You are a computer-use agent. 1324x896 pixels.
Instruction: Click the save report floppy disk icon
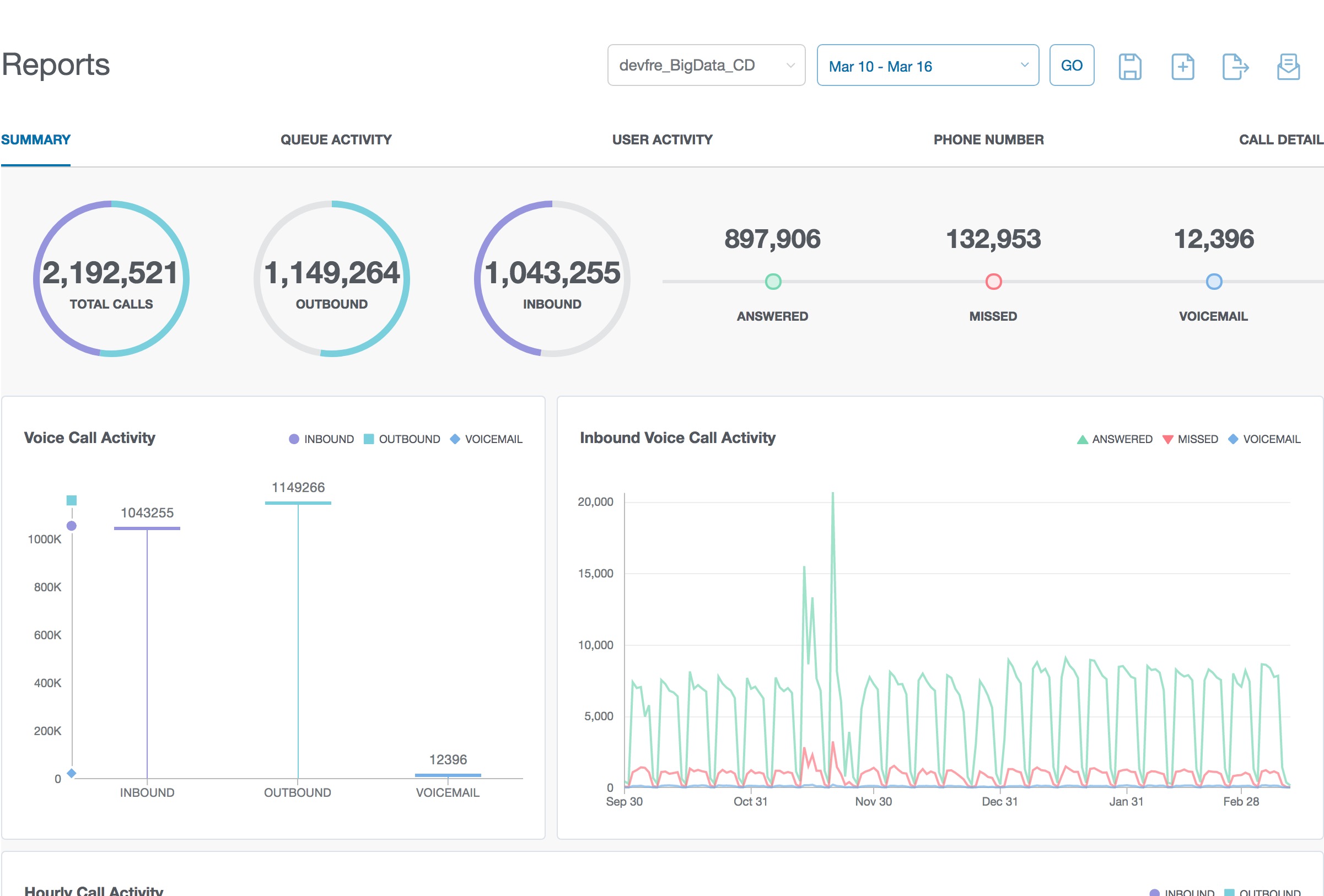(1130, 67)
